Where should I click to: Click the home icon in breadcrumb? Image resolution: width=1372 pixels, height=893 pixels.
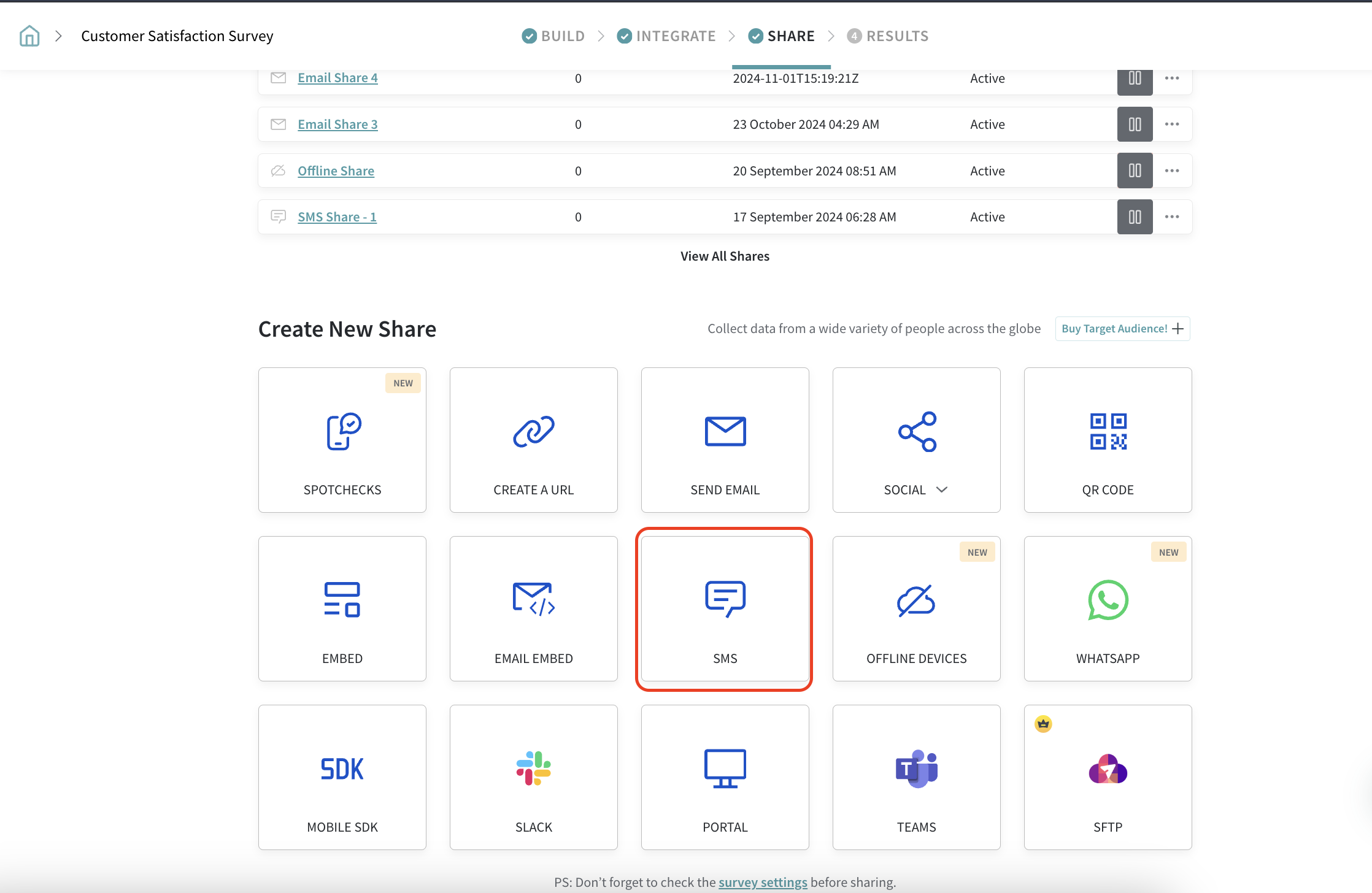point(29,36)
